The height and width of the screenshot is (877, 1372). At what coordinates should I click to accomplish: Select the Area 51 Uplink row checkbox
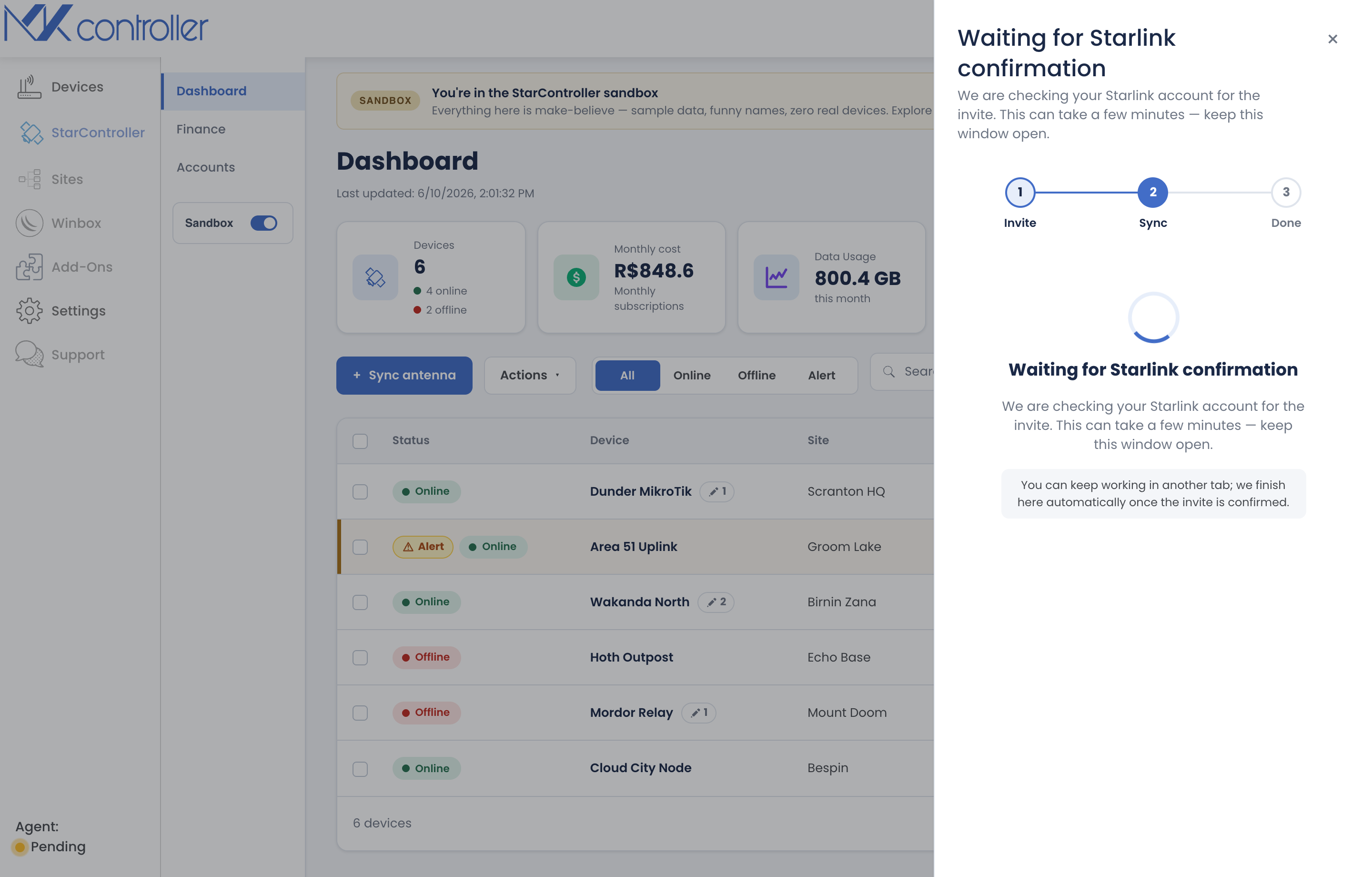point(360,547)
